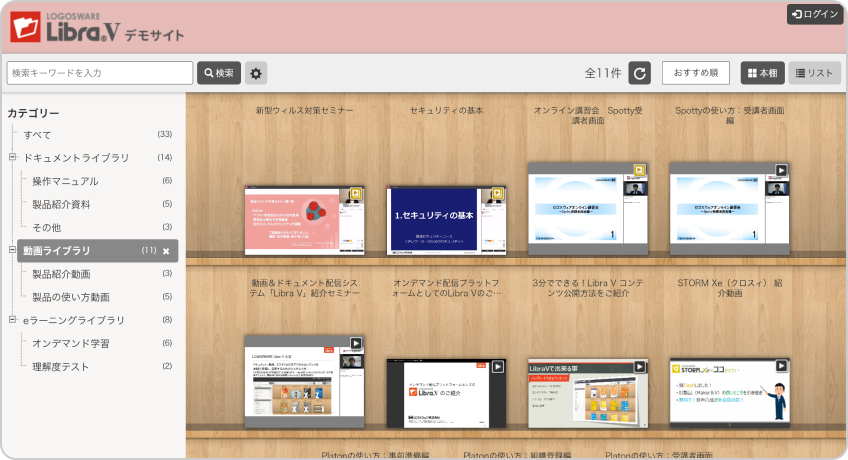This screenshot has height=460, width=848.
Task: Select すべて category
Action: tap(37, 135)
